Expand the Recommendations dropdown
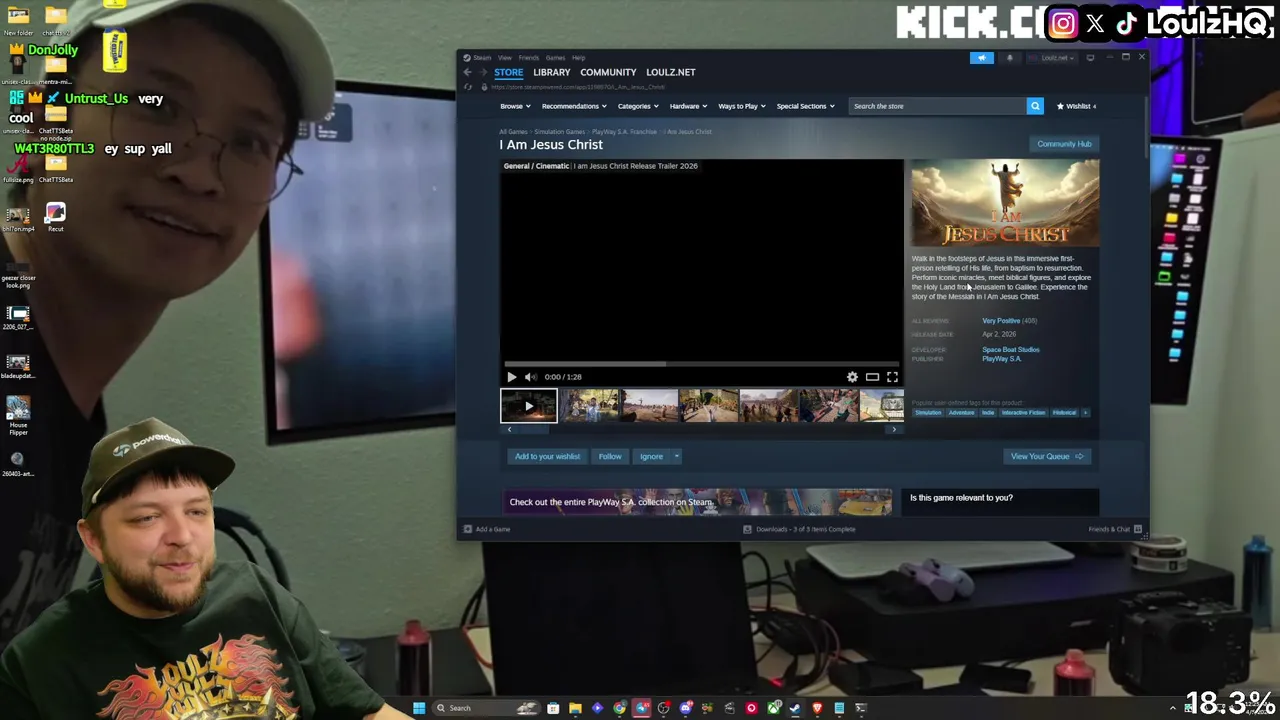 click(x=573, y=106)
